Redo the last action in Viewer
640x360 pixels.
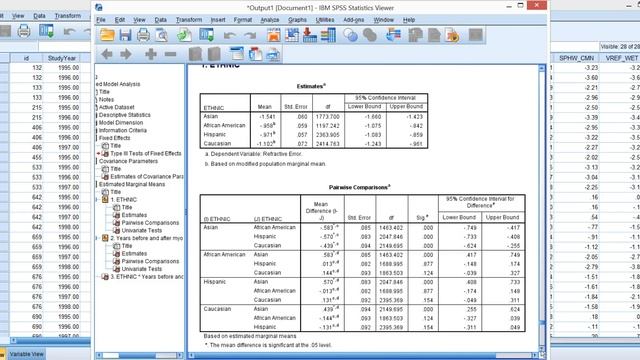pyautogui.click(x=250, y=36)
